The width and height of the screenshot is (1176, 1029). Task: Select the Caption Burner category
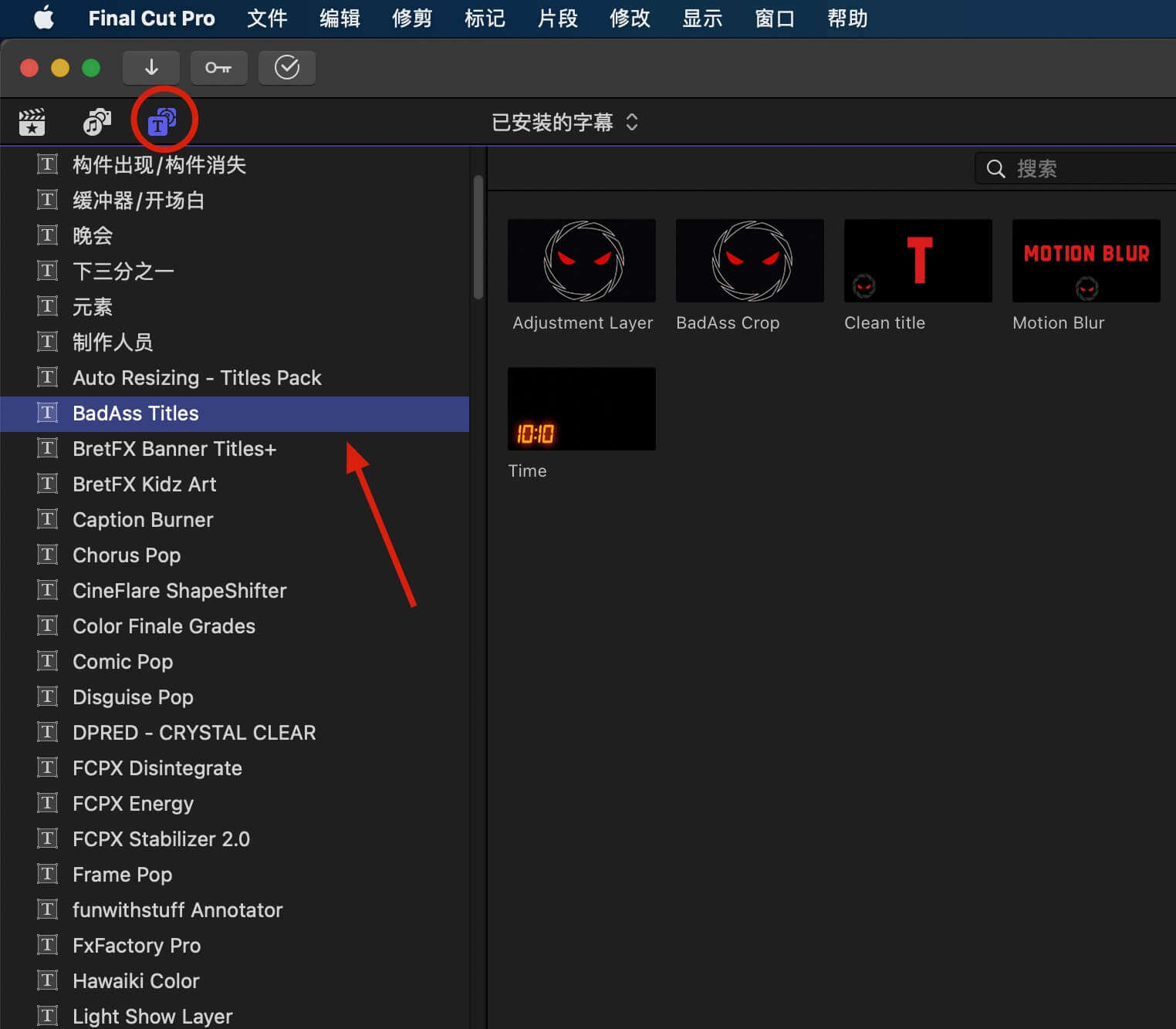(x=235, y=519)
